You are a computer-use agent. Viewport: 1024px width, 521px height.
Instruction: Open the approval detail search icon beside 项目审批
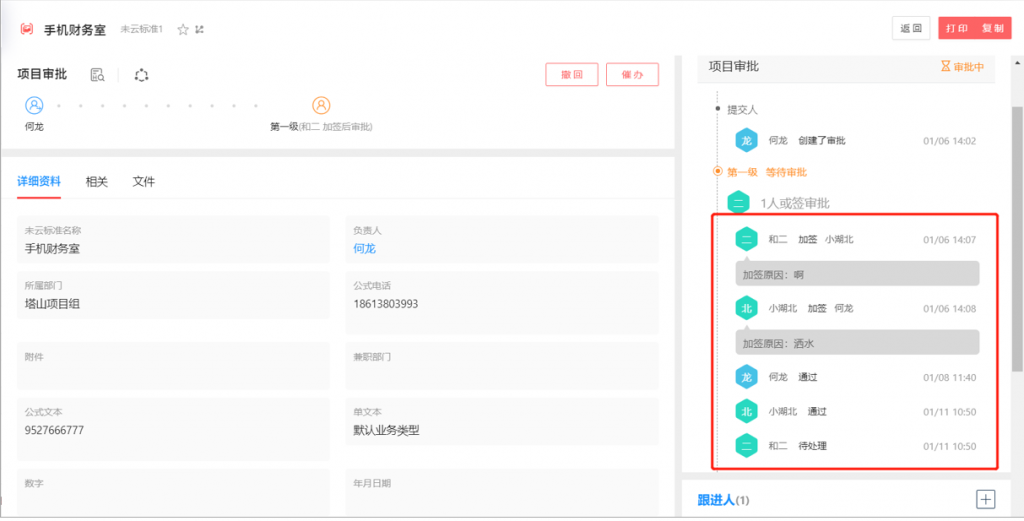[97, 75]
